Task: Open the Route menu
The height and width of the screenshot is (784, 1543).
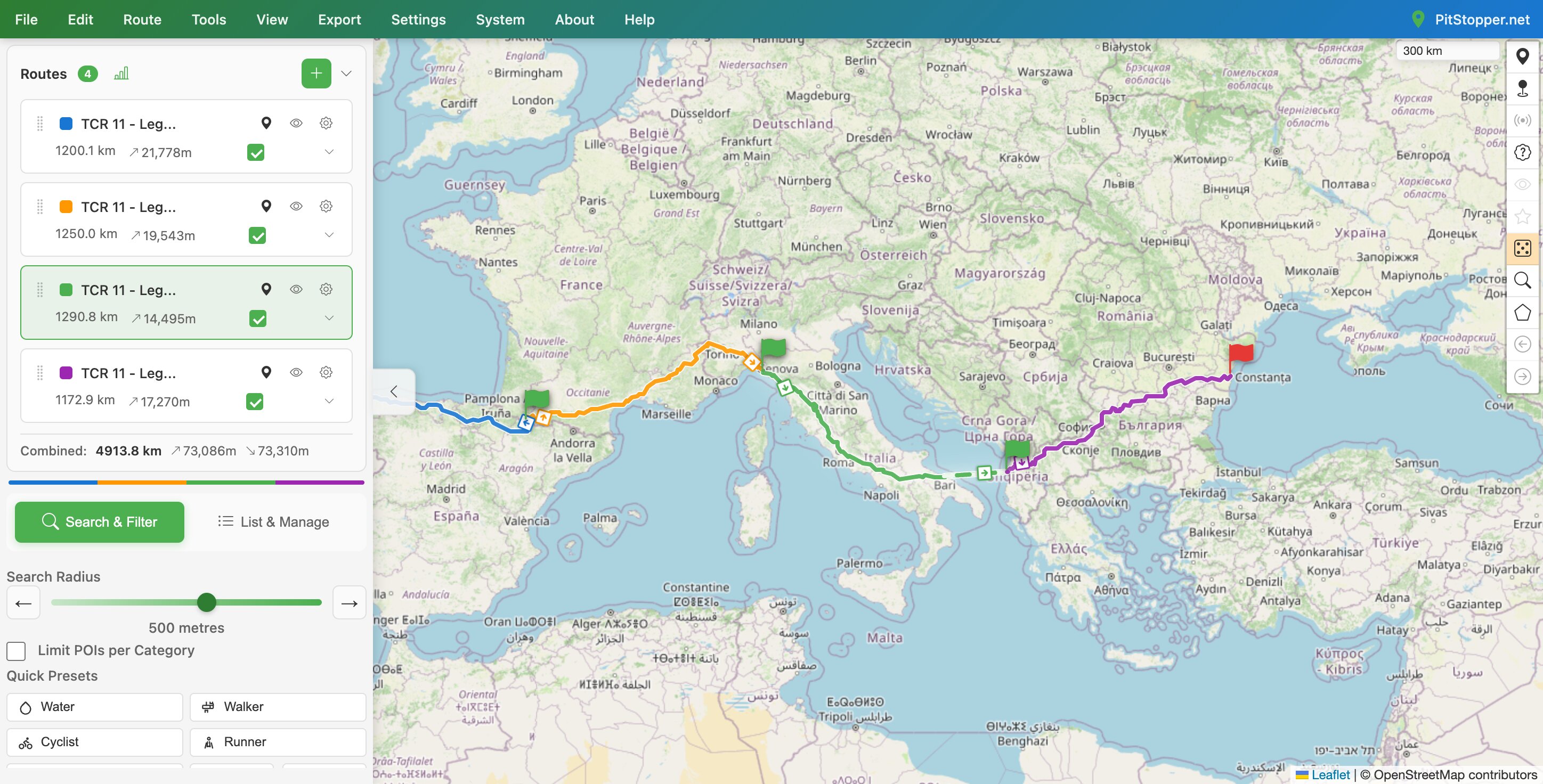Action: click(142, 19)
